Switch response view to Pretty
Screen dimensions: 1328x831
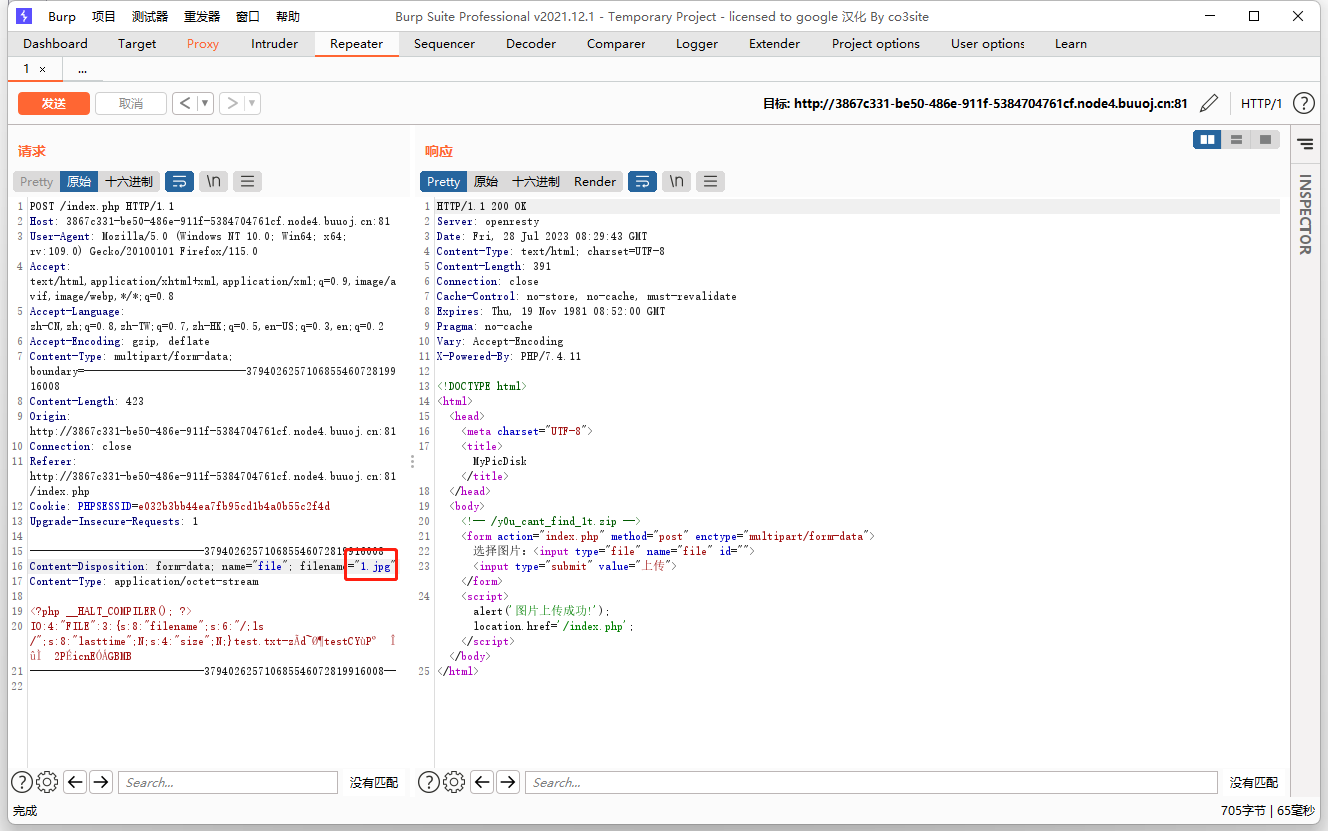[443, 181]
